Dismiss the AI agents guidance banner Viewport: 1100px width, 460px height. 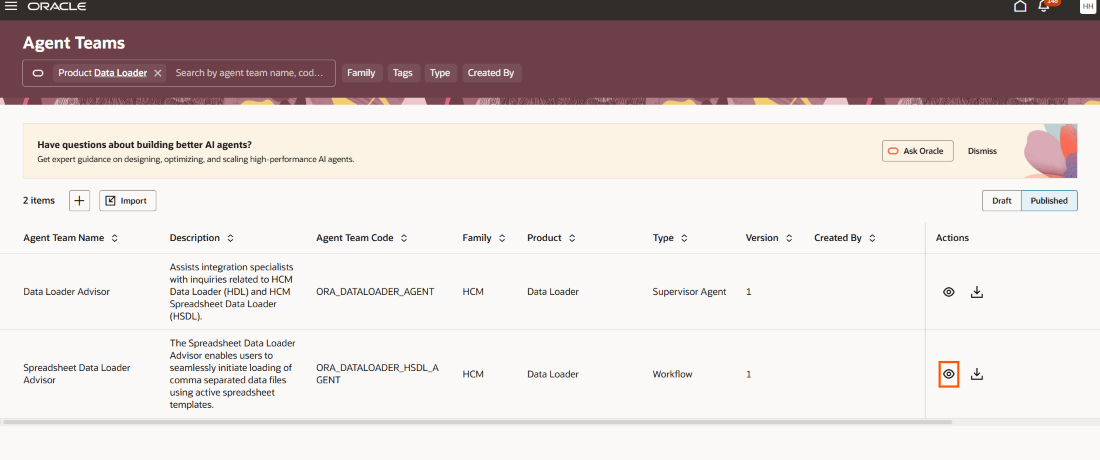point(982,151)
